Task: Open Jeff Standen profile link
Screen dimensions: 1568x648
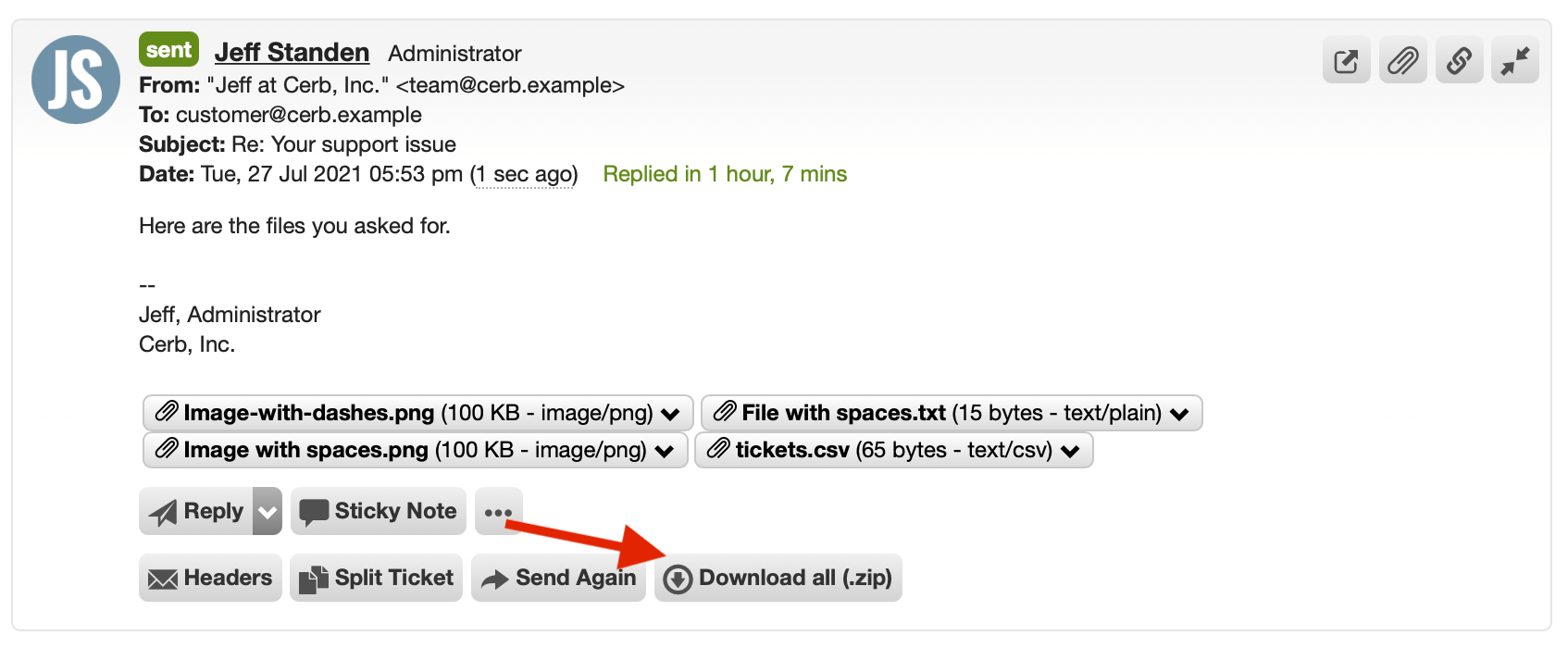Action: tap(292, 52)
